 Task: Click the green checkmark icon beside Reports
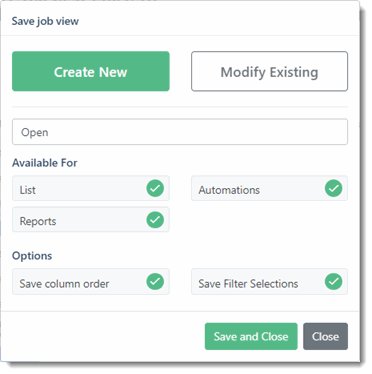click(155, 220)
